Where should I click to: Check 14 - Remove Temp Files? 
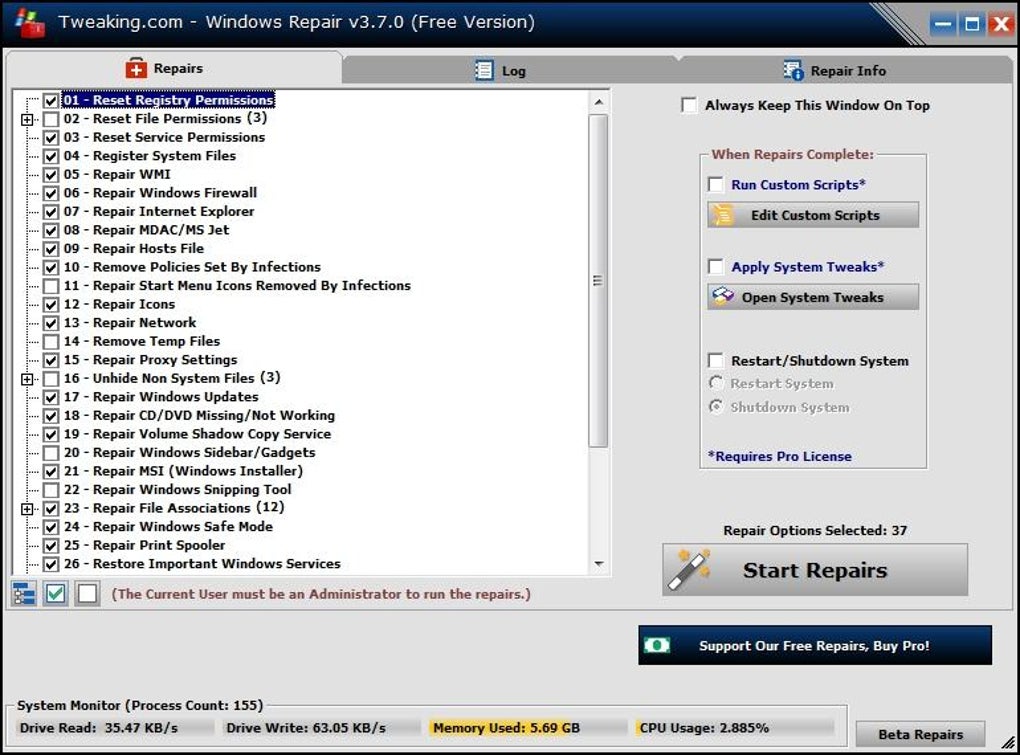(50, 341)
